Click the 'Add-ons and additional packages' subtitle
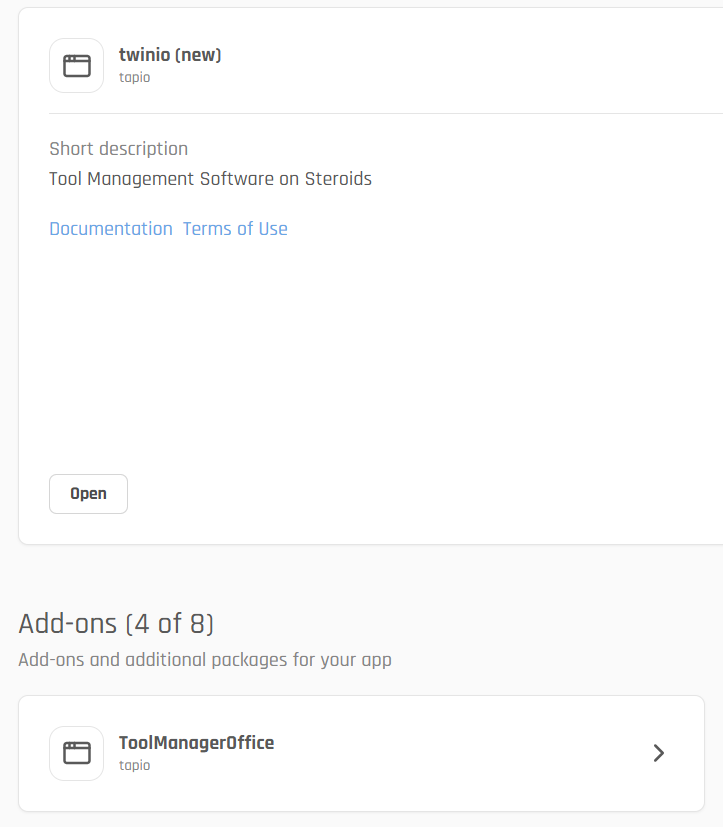723x827 pixels. pyautogui.click(x=205, y=660)
